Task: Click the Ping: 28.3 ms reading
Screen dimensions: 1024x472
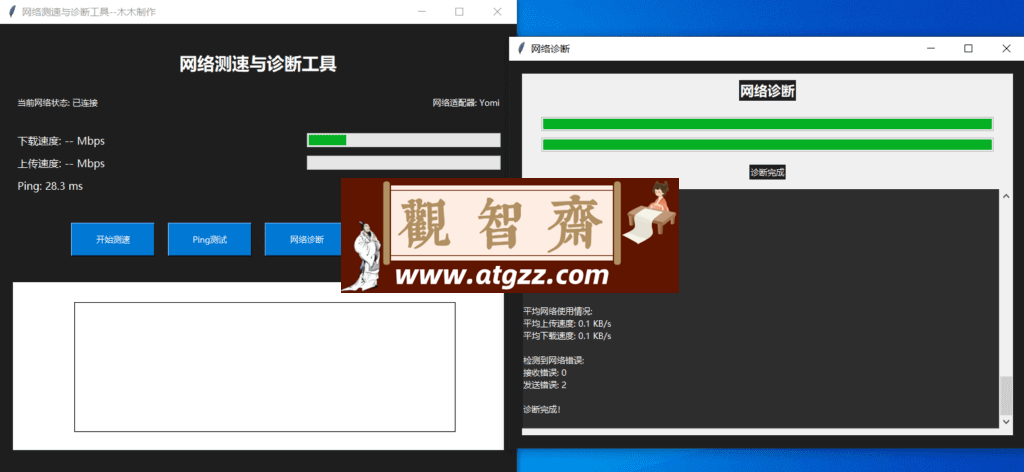Action: pos(50,187)
